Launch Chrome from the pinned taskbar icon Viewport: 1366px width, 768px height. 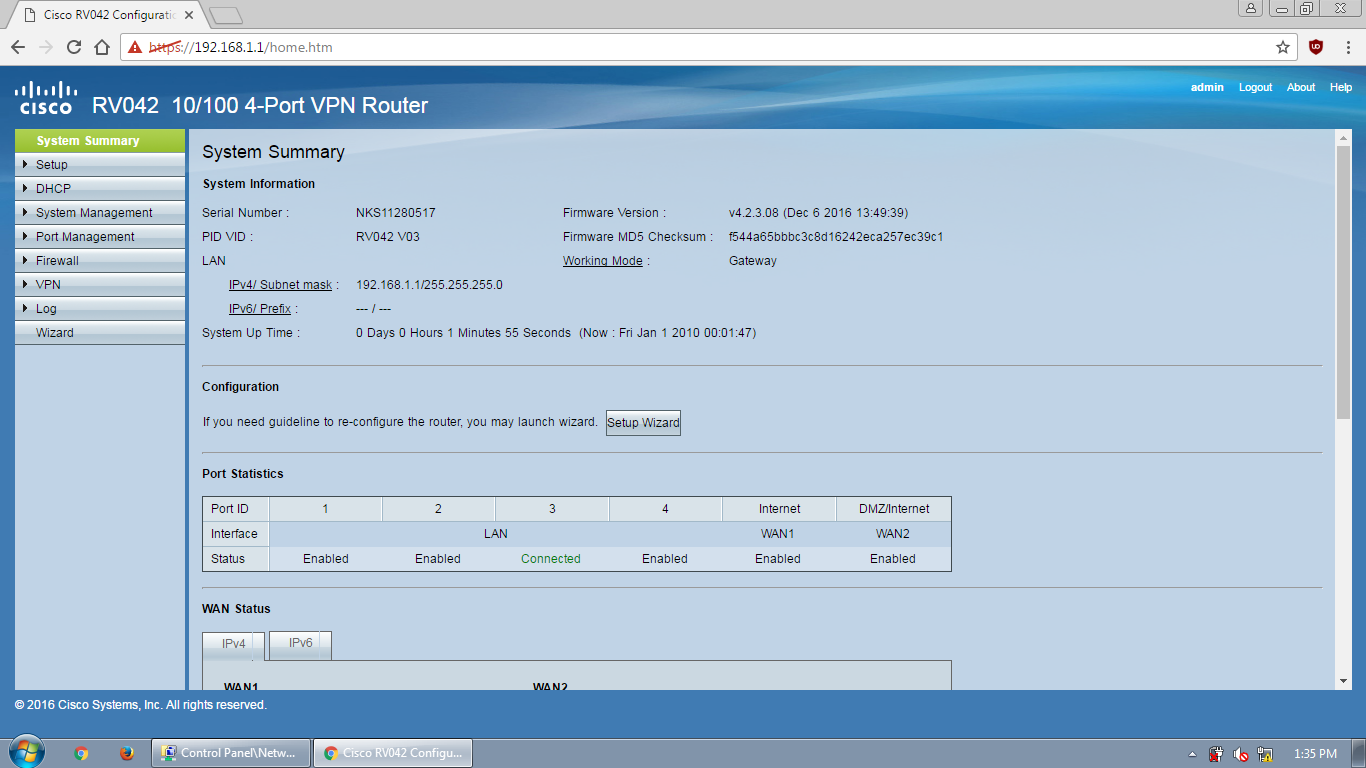click(81, 754)
